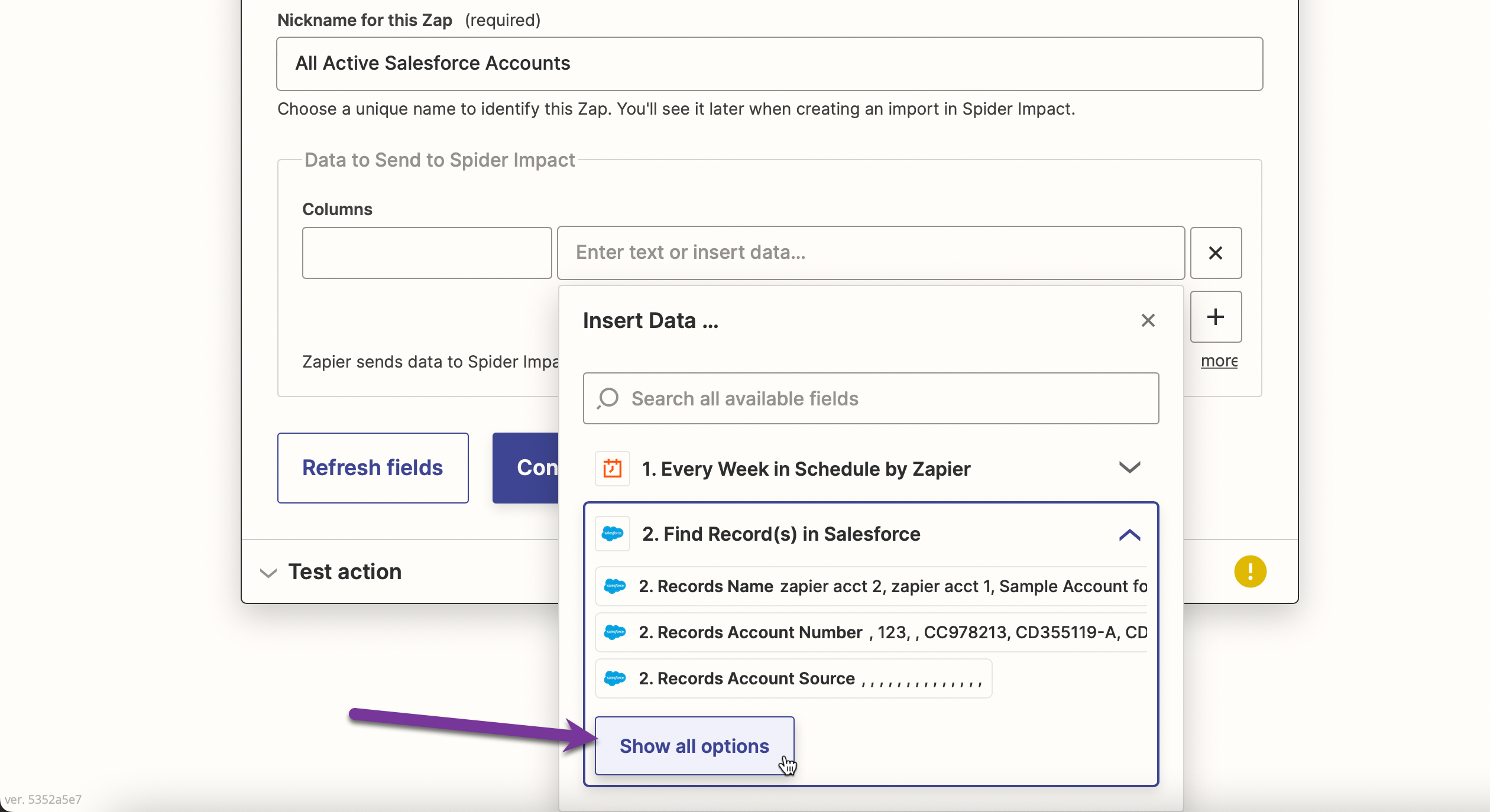Click Salesforce icon on Records Name row
The image size is (1490, 812).
(615, 586)
